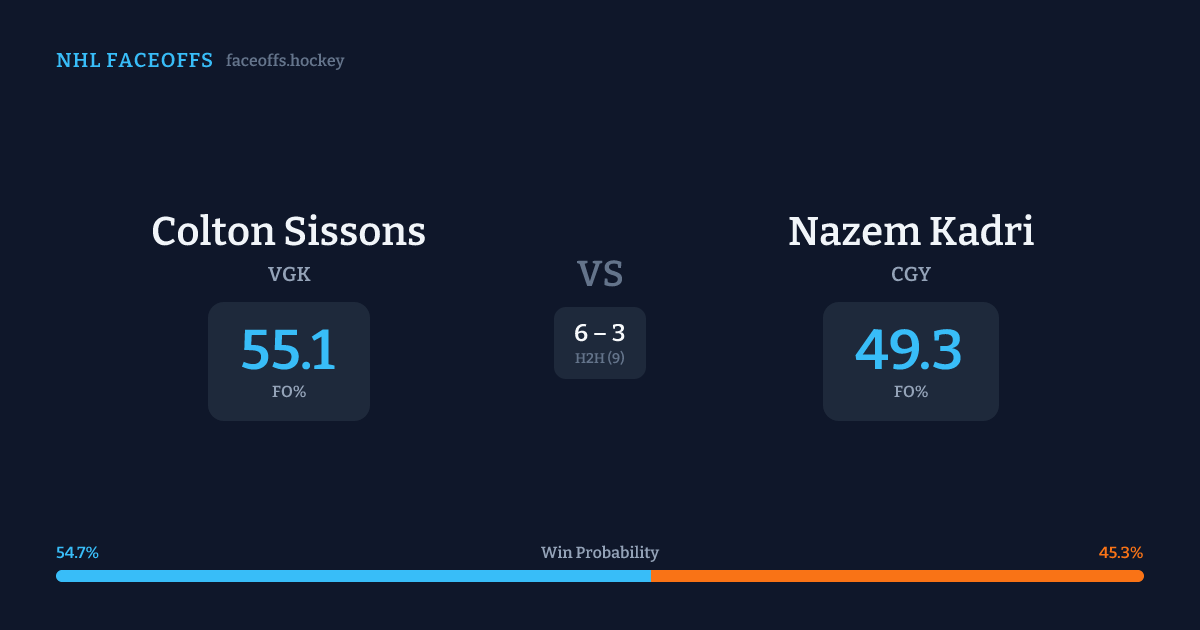The height and width of the screenshot is (630, 1200).
Task: Select the Nazem Kadri player name
Action: tap(911, 231)
